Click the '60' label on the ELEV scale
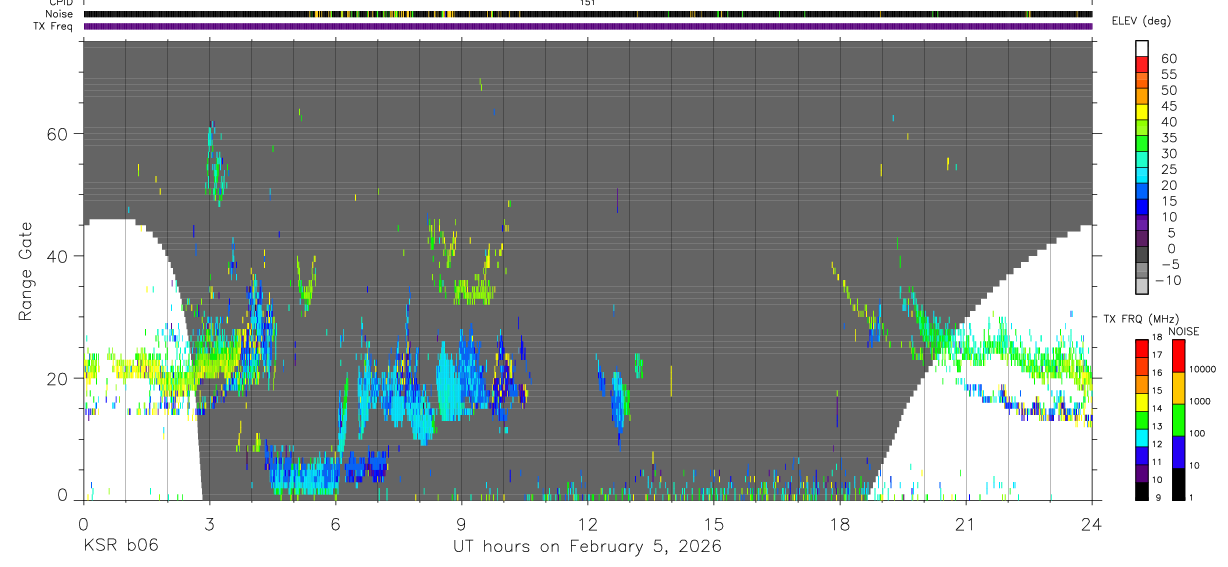 (1169, 59)
